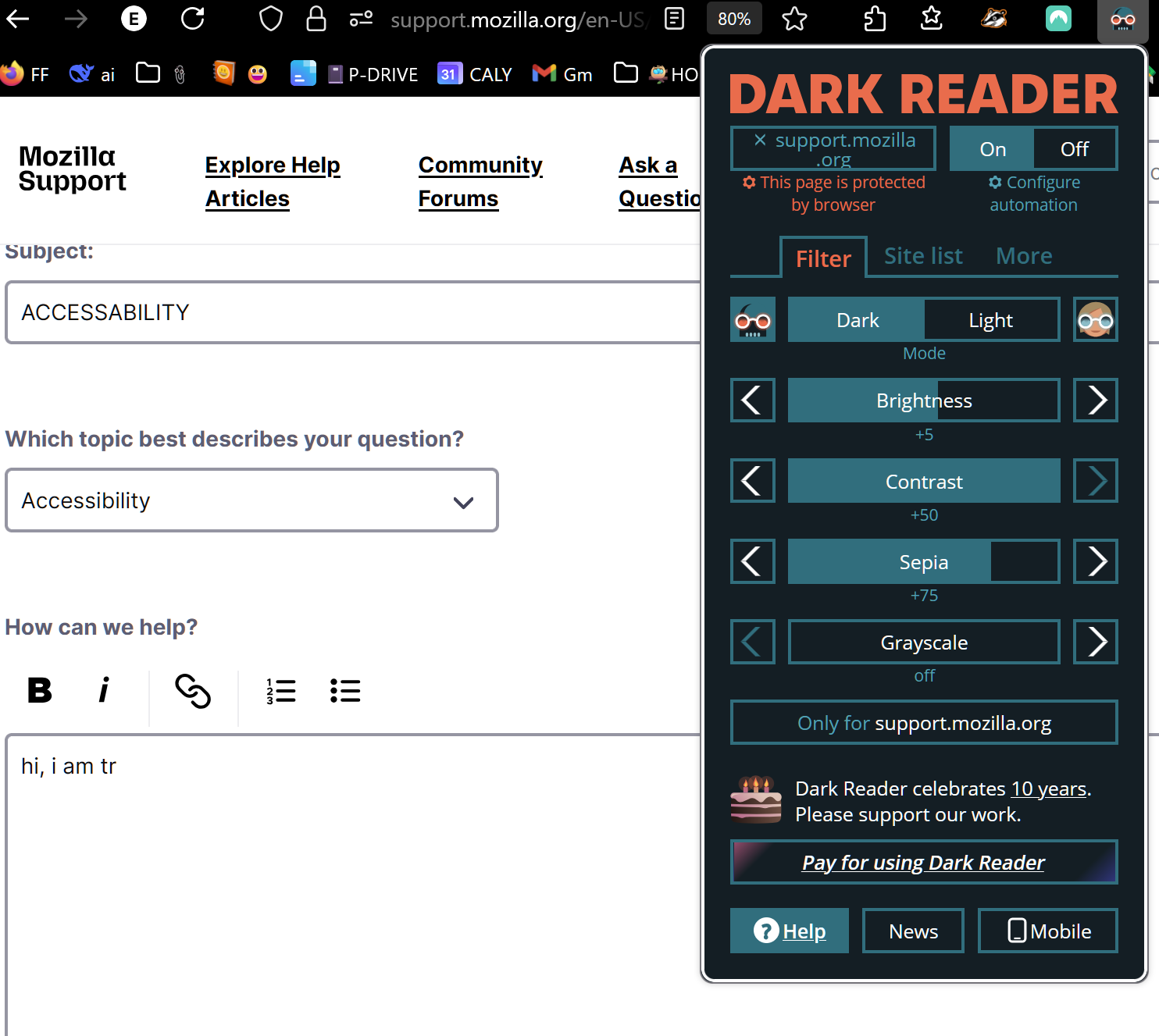Open the ai bookmark
The height and width of the screenshot is (1036, 1159).
[92, 74]
